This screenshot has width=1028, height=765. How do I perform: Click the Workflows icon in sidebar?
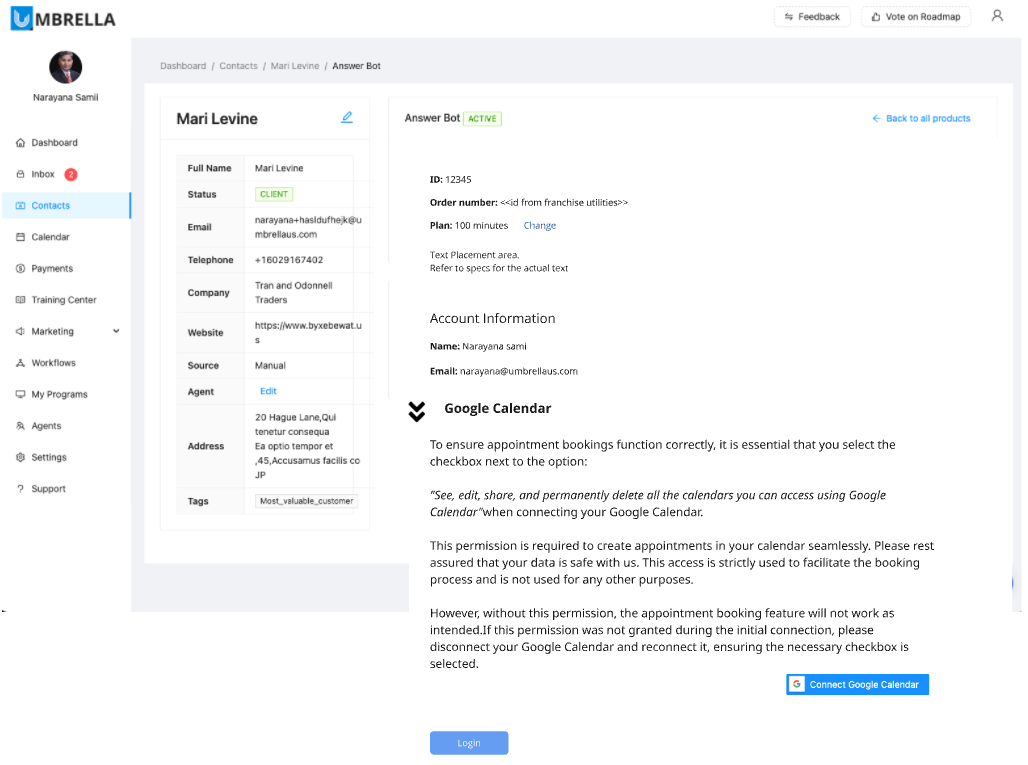21,363
